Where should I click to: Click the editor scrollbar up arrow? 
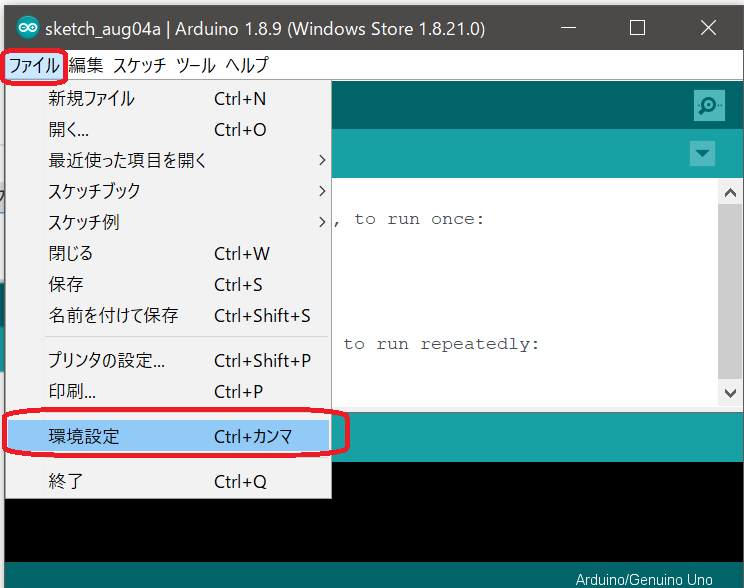[730, 193]
